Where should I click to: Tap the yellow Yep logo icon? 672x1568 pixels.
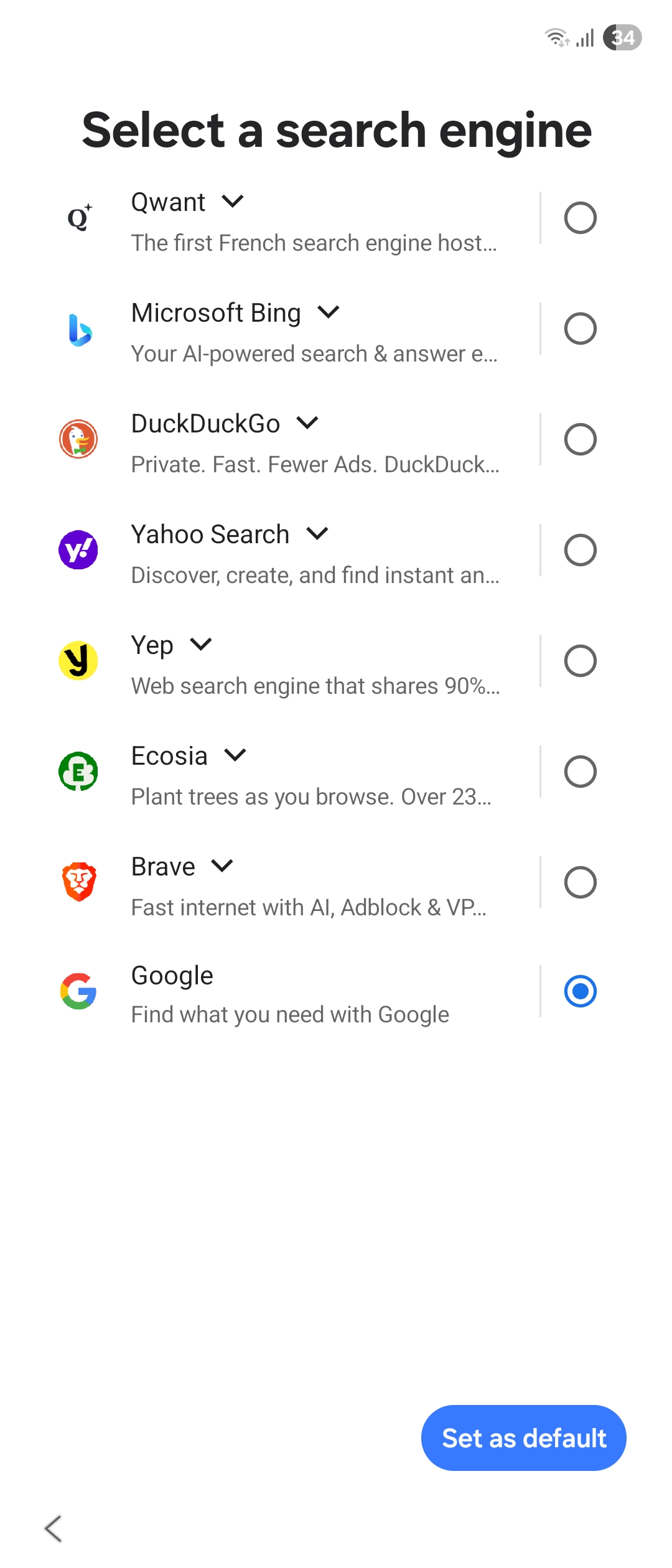coord(78,661)
